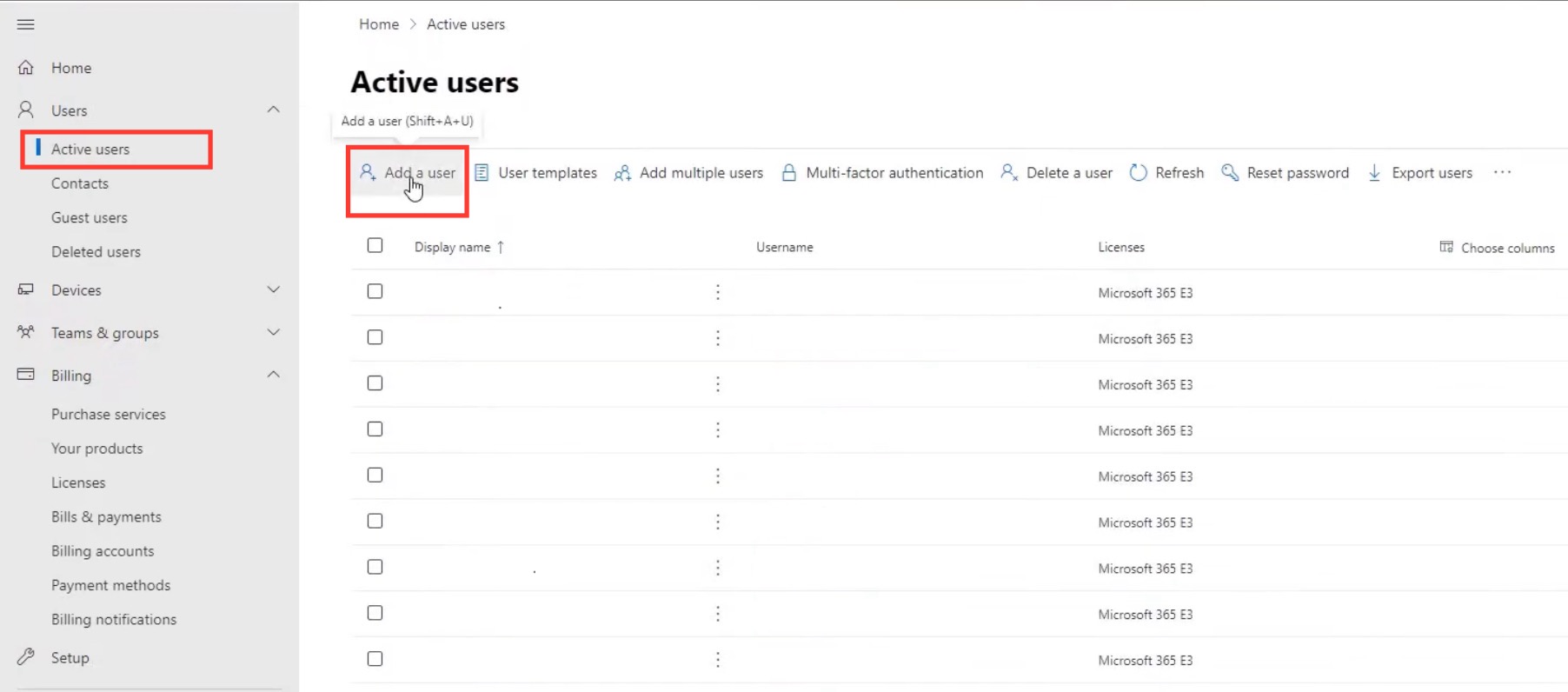The height and width of the screenshot is (692, 1568).
Task: Collapse the Users section chevron
Action: click(273, 110)
